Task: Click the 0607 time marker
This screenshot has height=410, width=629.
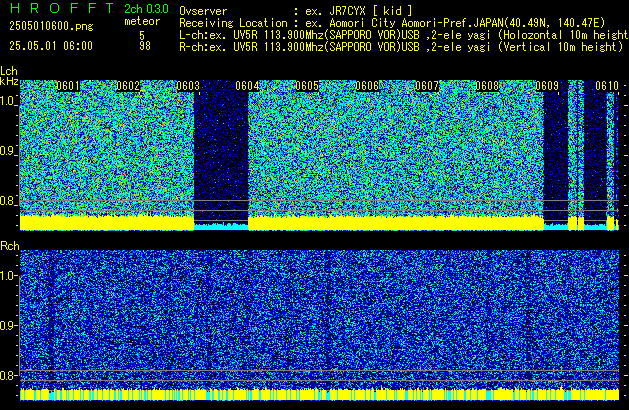Action: [x=427, y=86]
